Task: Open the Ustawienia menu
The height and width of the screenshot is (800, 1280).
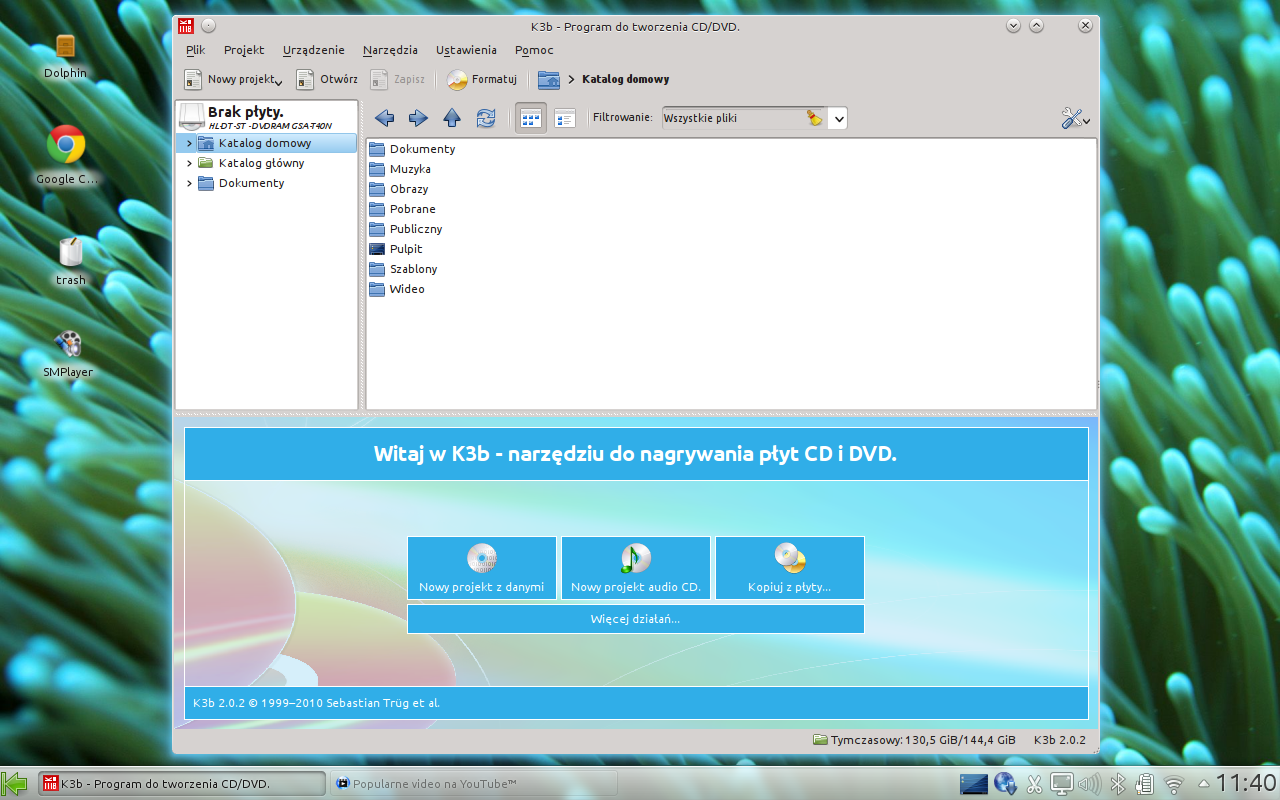Action: (x=466, y=50)
